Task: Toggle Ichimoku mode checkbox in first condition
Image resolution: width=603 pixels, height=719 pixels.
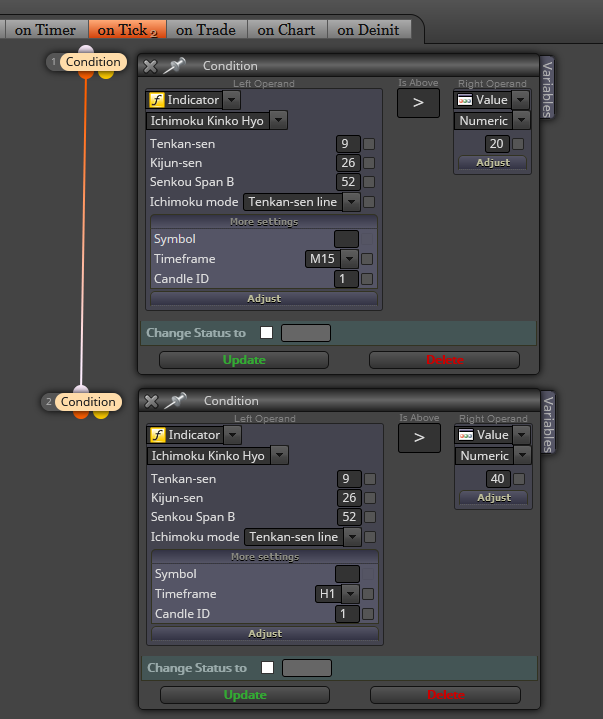Action: click(x=369, y=202)
